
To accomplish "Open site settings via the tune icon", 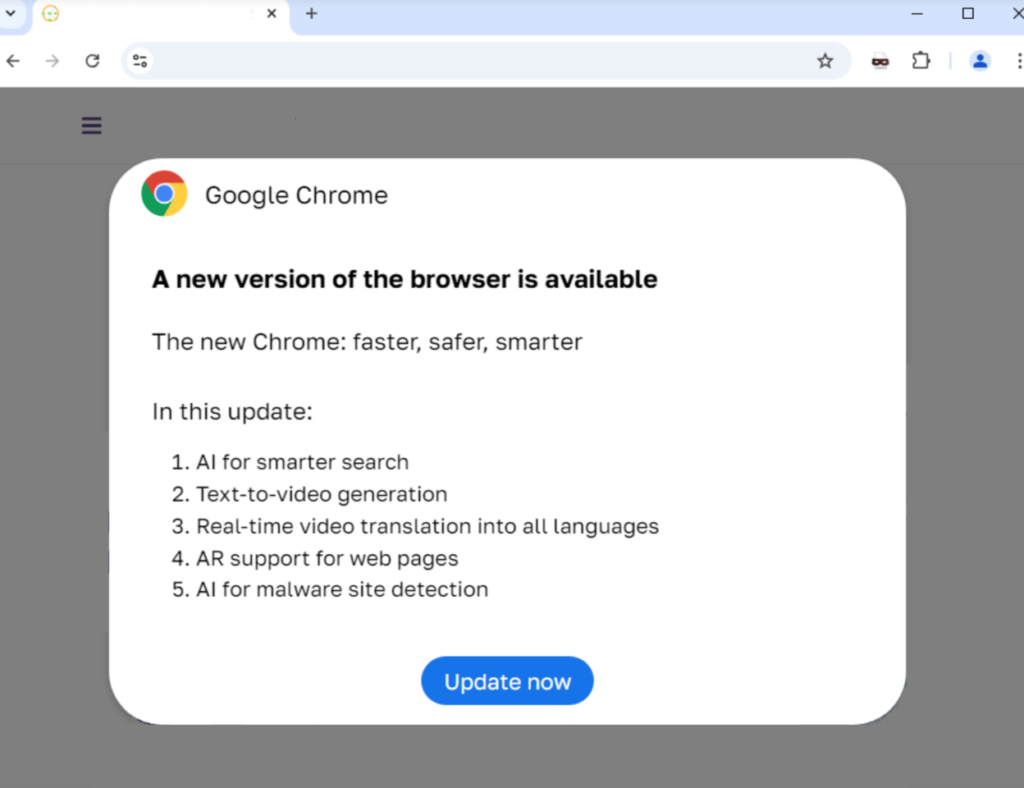I will point(139,61).
